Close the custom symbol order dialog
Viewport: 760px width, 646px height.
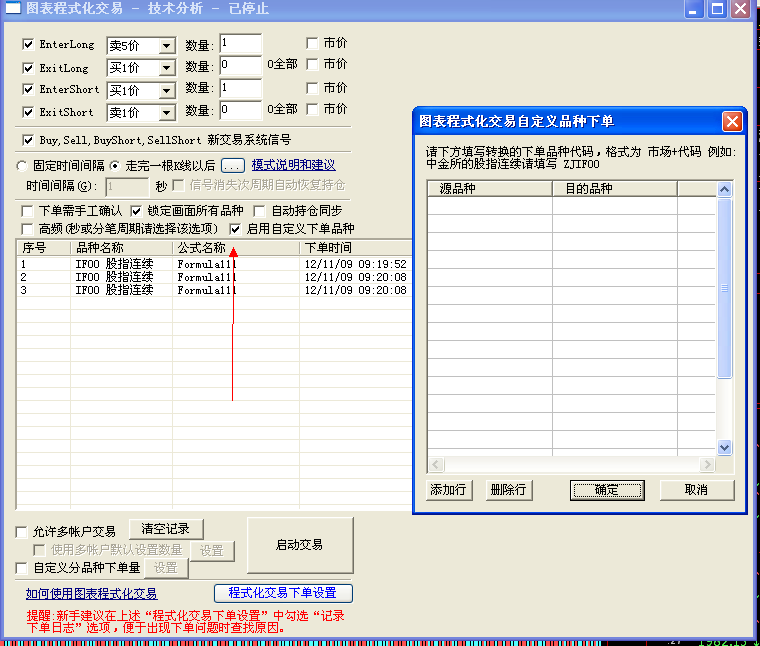coord(733,121)
